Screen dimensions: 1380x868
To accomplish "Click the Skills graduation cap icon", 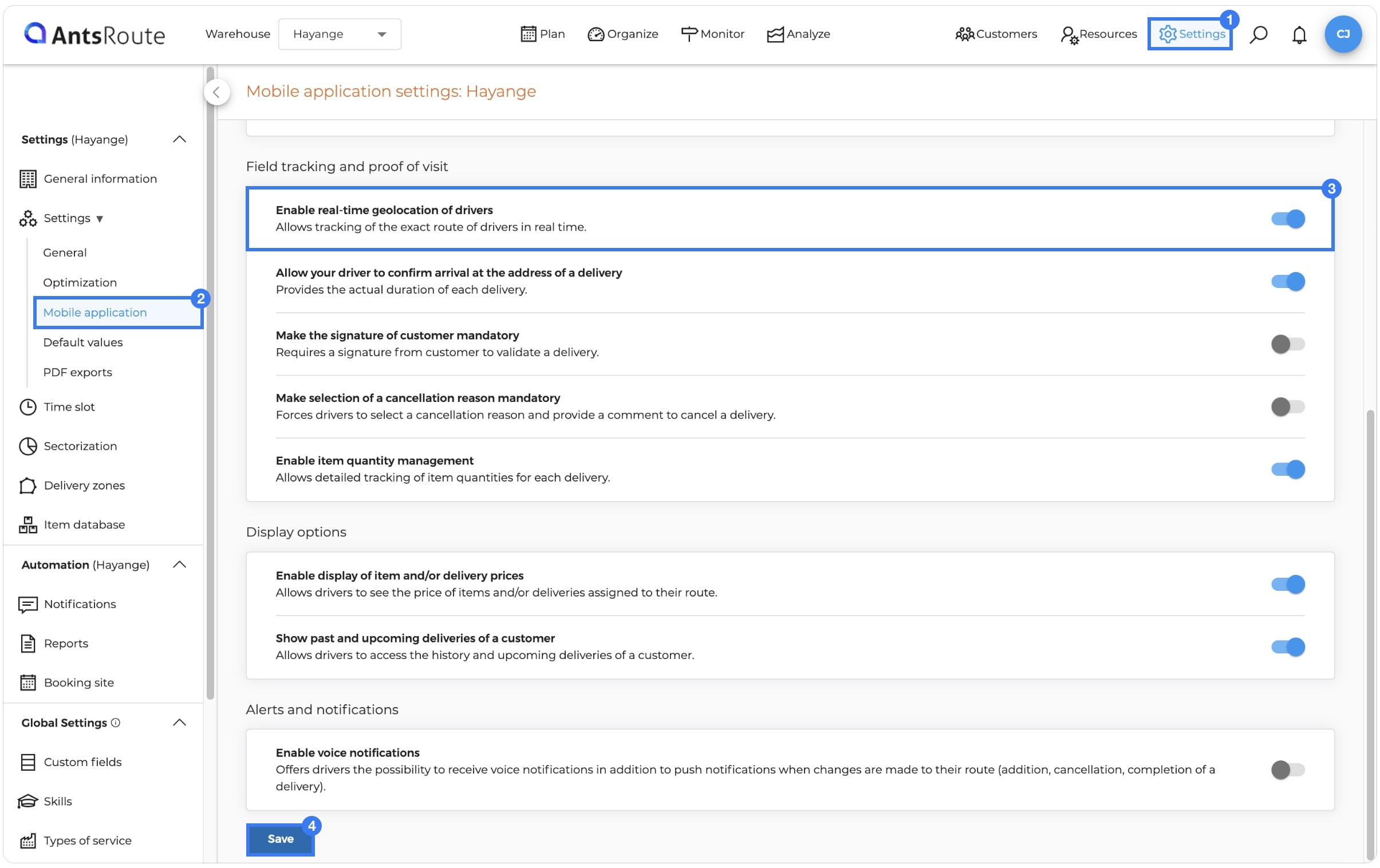I will point(27,801).
